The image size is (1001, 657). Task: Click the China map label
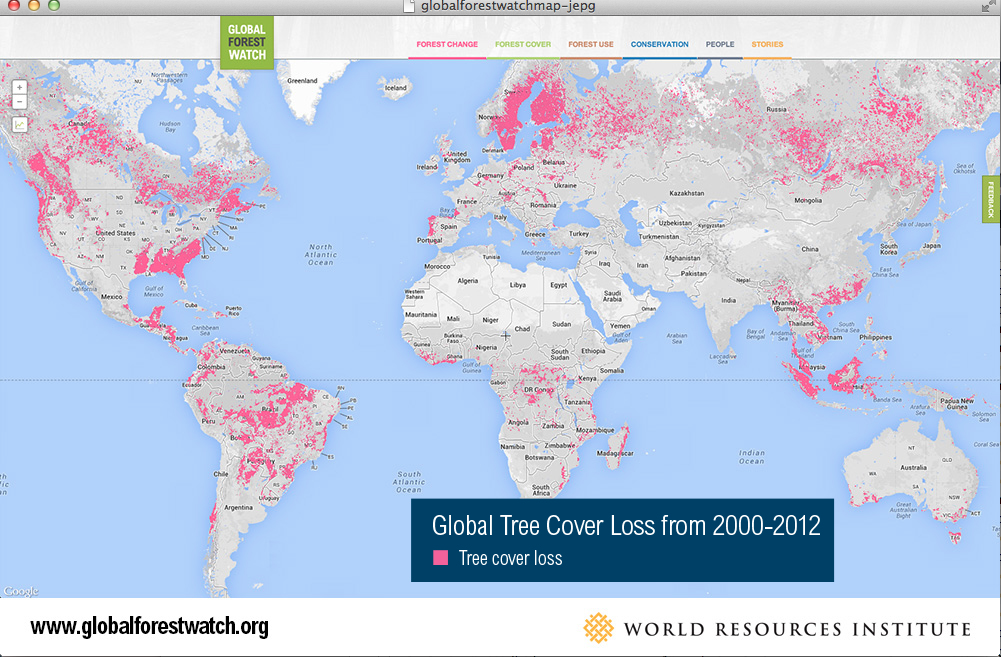click(809, 249)
